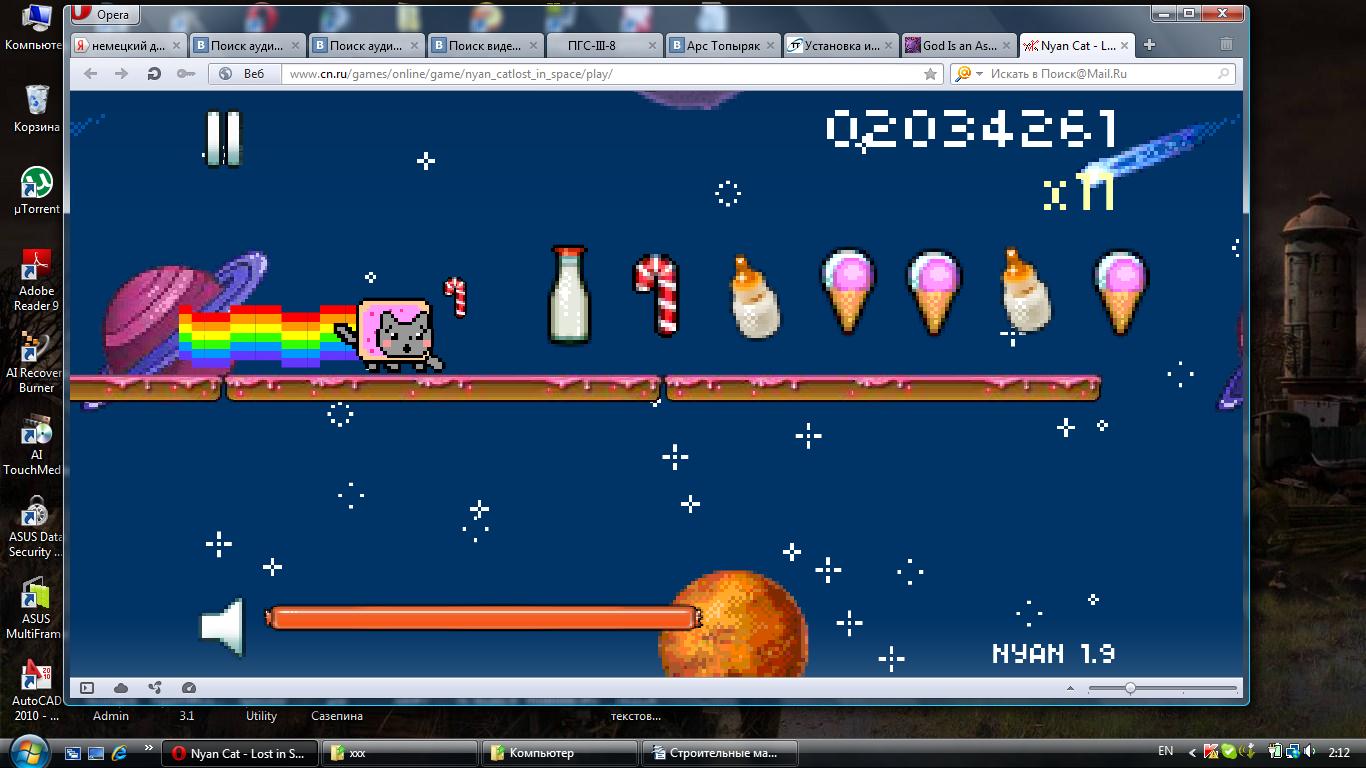Viewport: 1366px width, 768px height.
Task: Click the orange volume bar in game
Action: pos(483,619)
